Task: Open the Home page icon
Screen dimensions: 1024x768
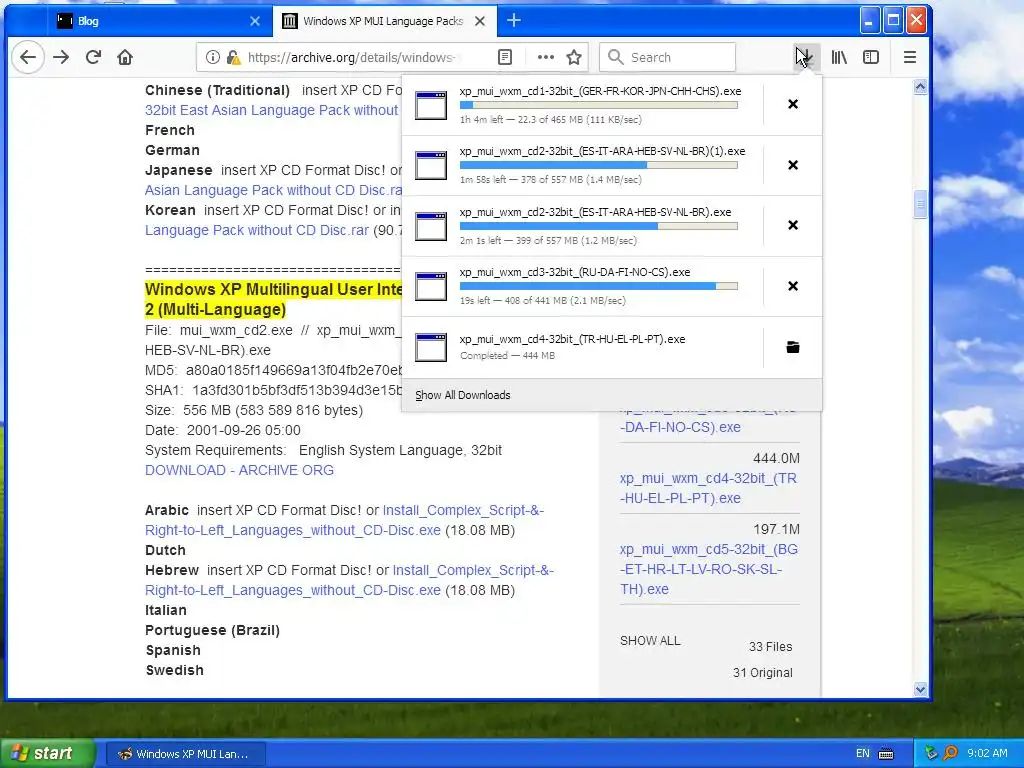Action: [125, 57]
